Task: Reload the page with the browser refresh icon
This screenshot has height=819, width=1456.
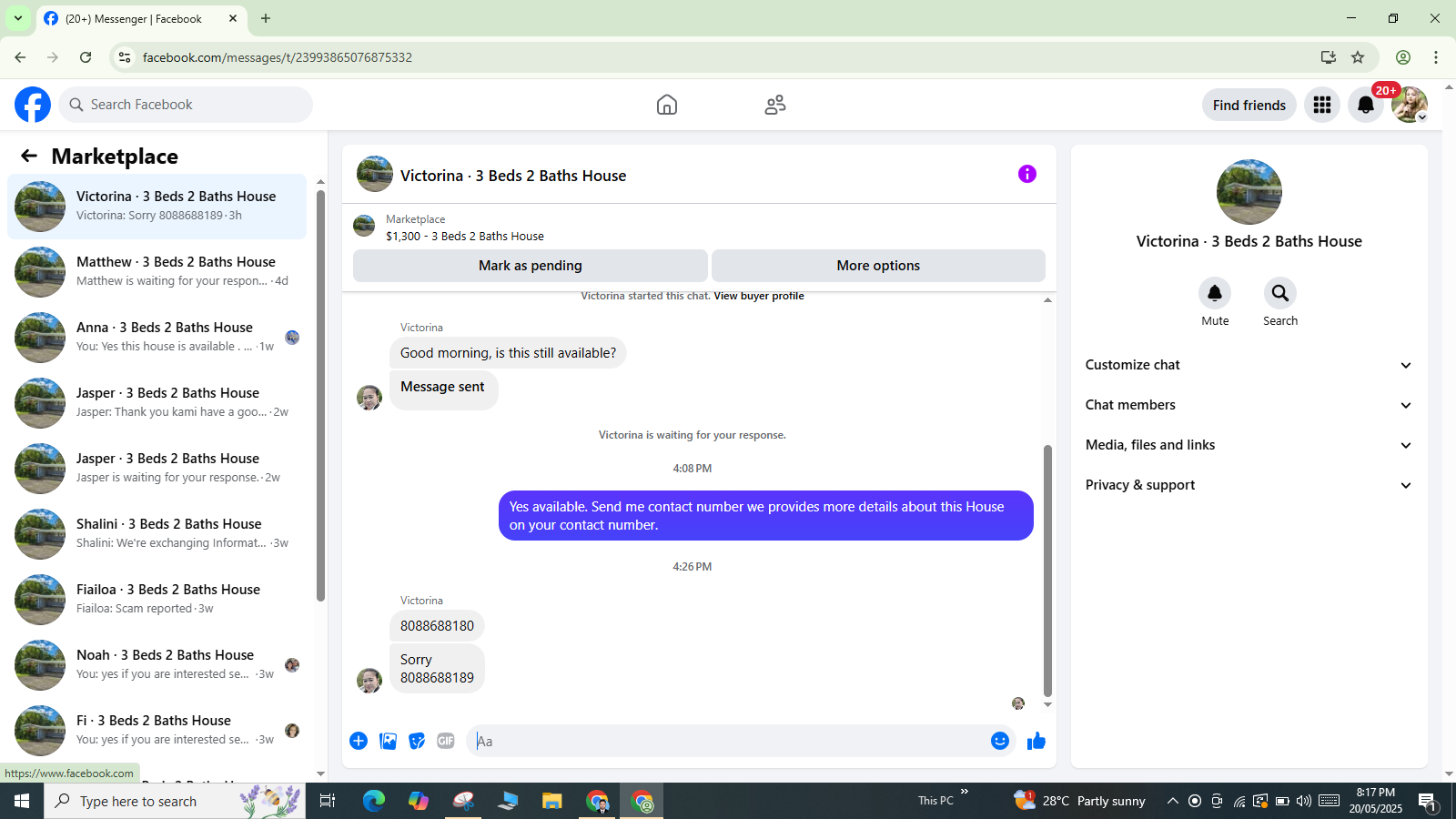Action: [86, 57]
